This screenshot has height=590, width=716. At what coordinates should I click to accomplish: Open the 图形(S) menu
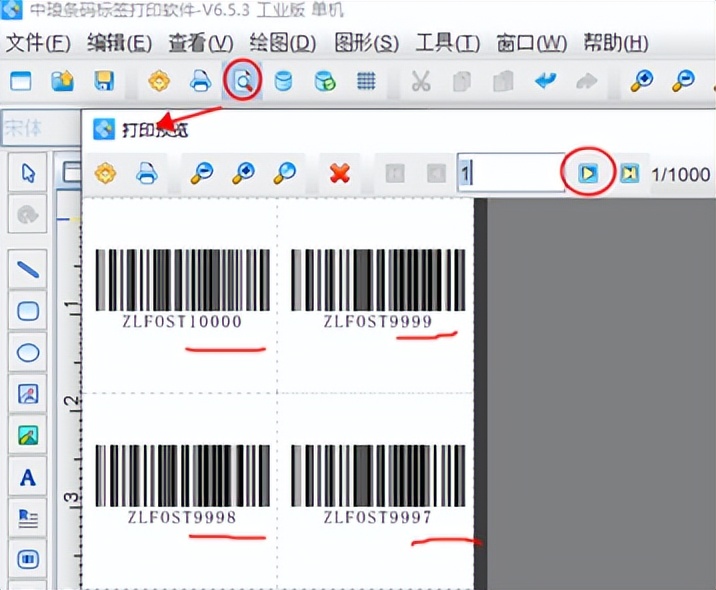click(x=367, y=43)
